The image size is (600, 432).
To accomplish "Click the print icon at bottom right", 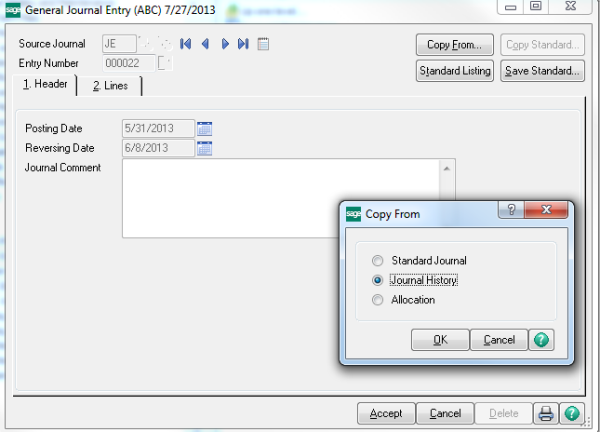I will pos(546,413).
